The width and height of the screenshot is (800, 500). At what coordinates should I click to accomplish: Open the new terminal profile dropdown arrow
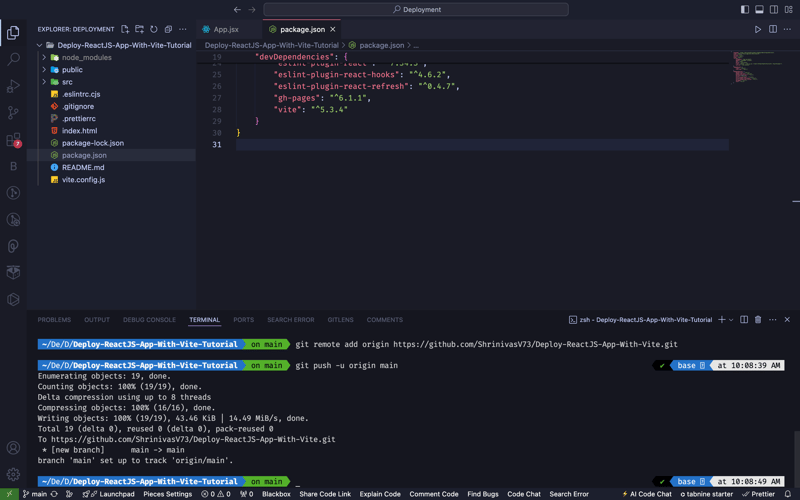[x=731, y=319]
